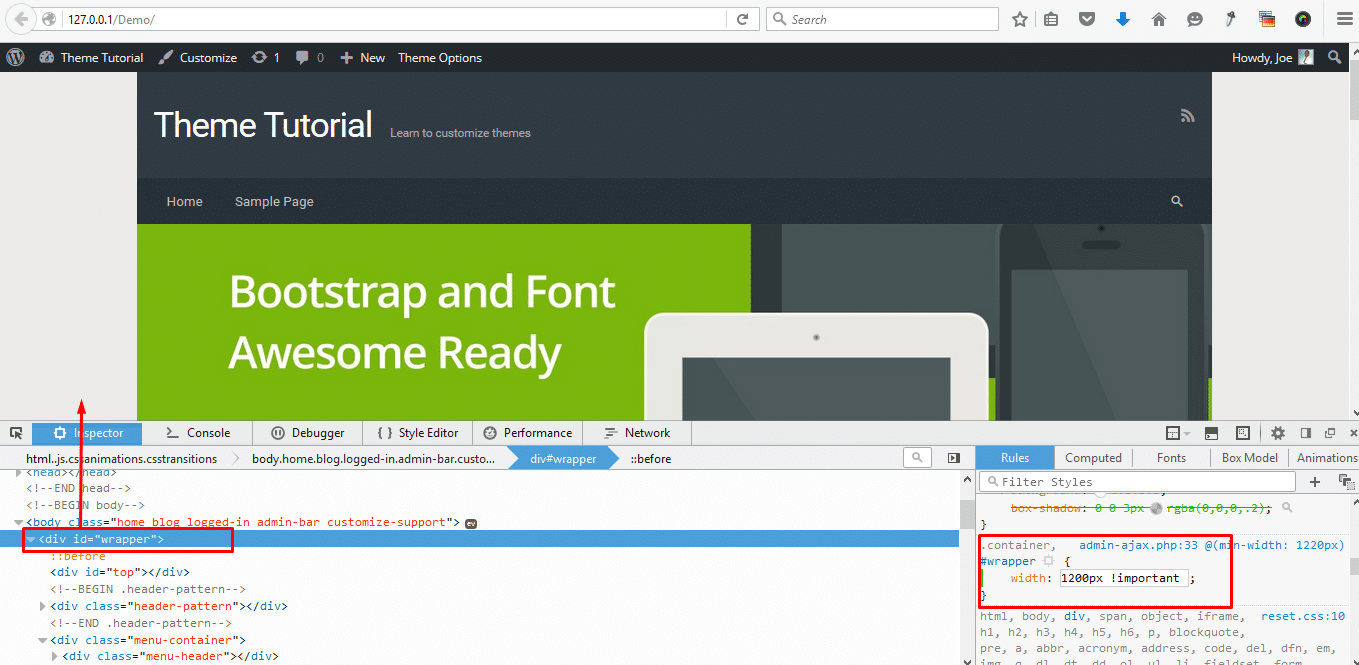The width and height of the screenshot is (1359, 665).
Task: Click the Home navigation link
Action: (185, 201)
